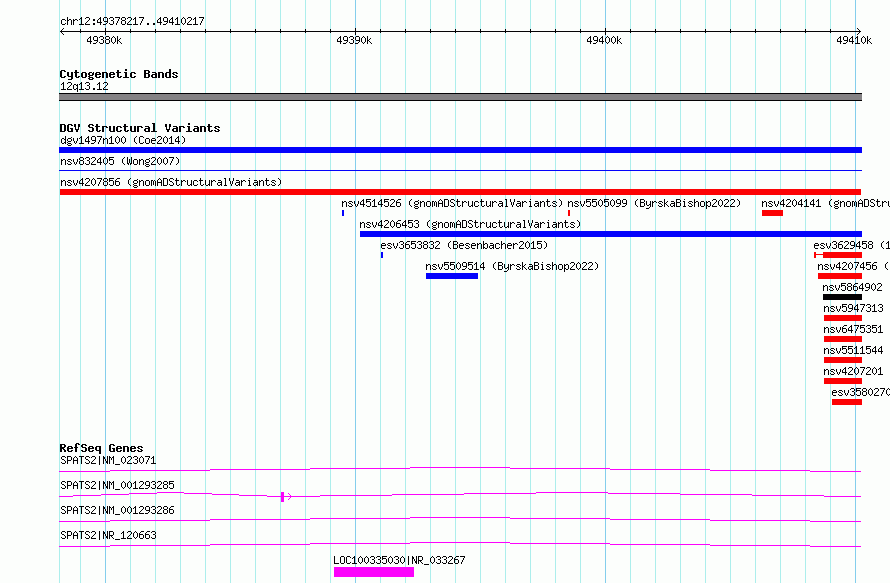890x583 pixels.
Task: Click the nsv5511544 variant label
Action: (853, 350)
